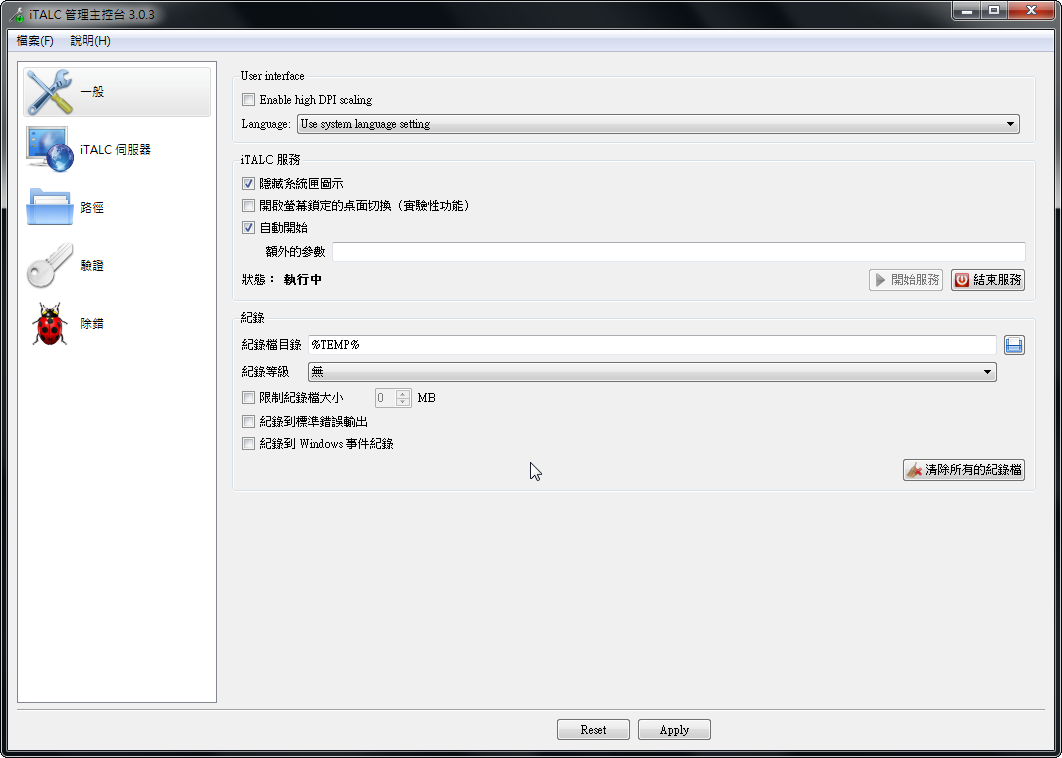Viewport: 1062px width, 758px height.
Task: Minimize the iTALC window
Action: pyautogui.click(x=967, y=10)
